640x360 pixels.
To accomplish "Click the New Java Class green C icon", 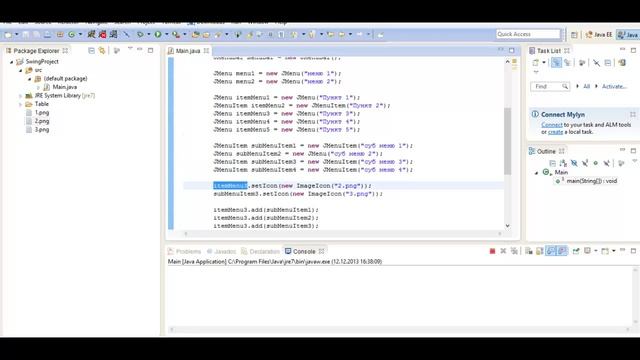I will [72, 35].
